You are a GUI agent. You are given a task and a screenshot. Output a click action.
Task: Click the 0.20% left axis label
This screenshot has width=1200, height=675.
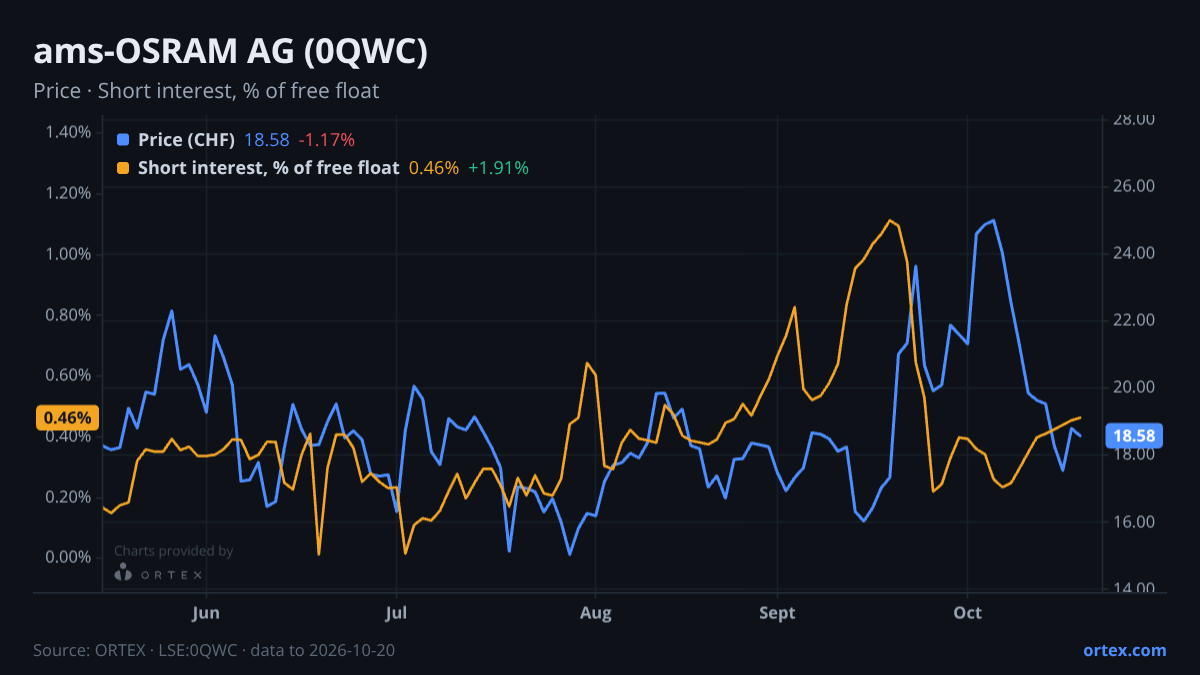click(67, 497)
